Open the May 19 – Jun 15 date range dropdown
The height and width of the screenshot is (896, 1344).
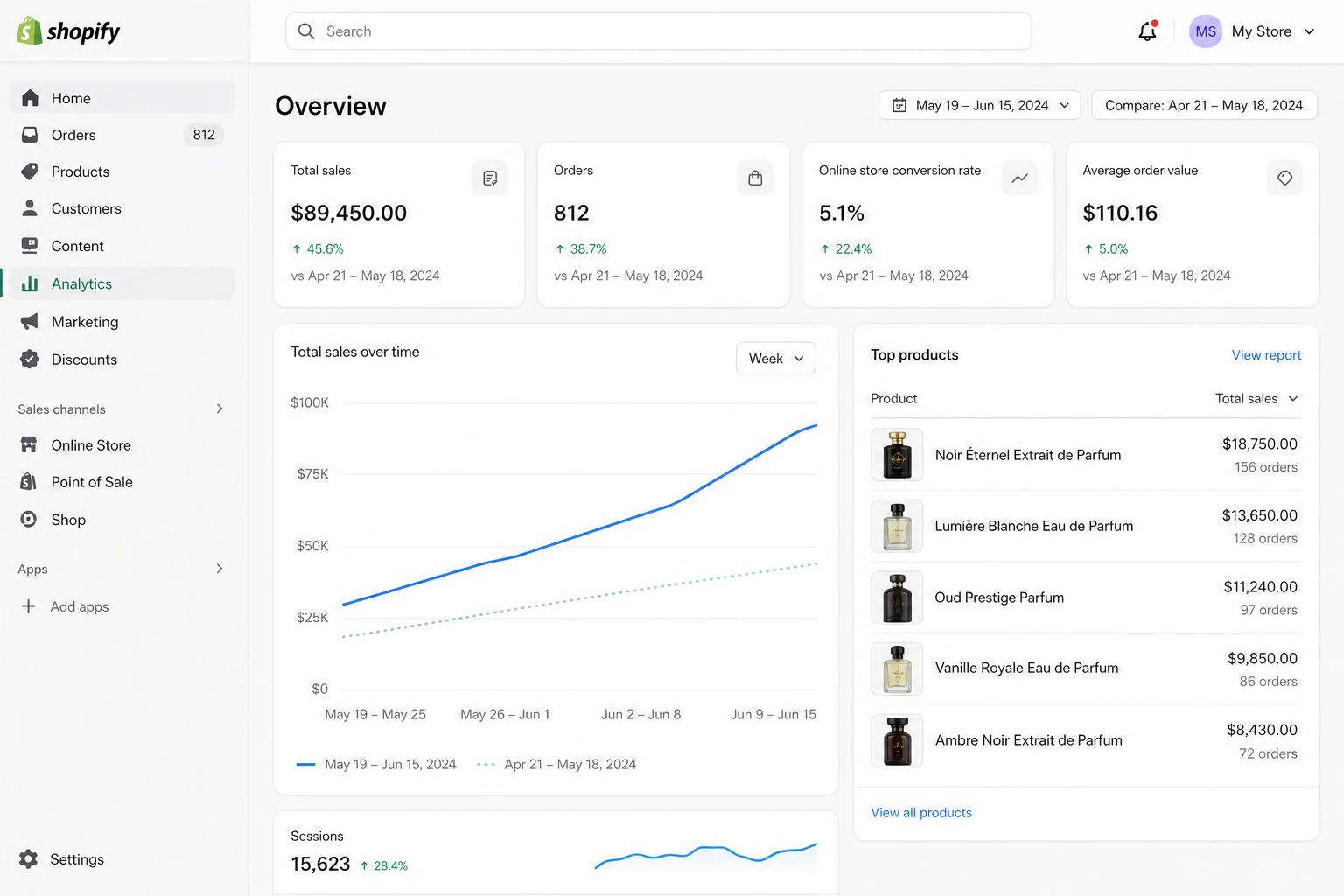(x=979, y=105)
